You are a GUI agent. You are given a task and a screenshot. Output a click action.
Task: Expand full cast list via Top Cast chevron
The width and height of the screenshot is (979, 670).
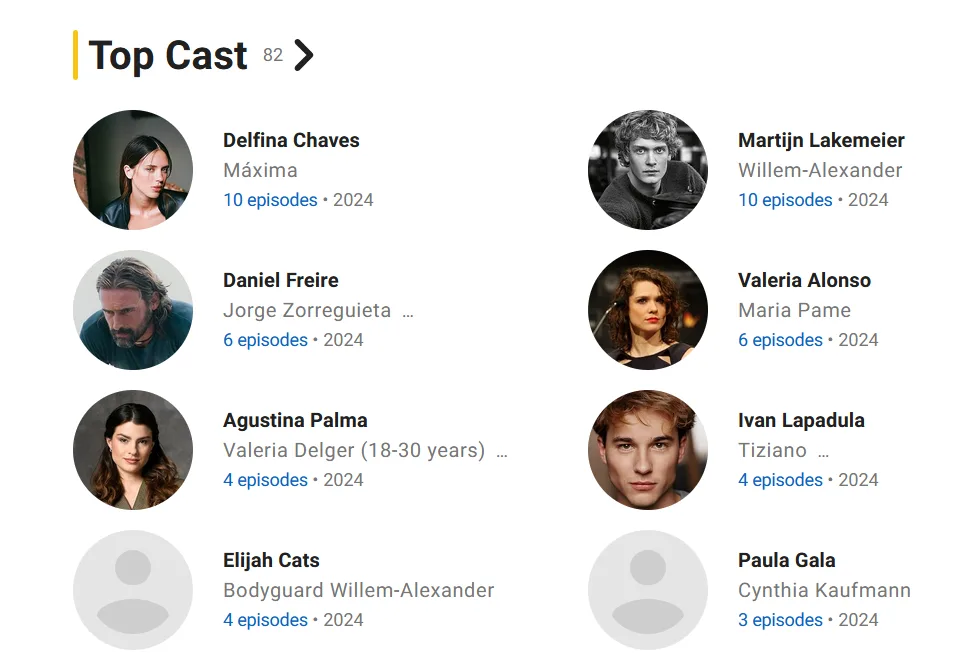click(304, 56)
